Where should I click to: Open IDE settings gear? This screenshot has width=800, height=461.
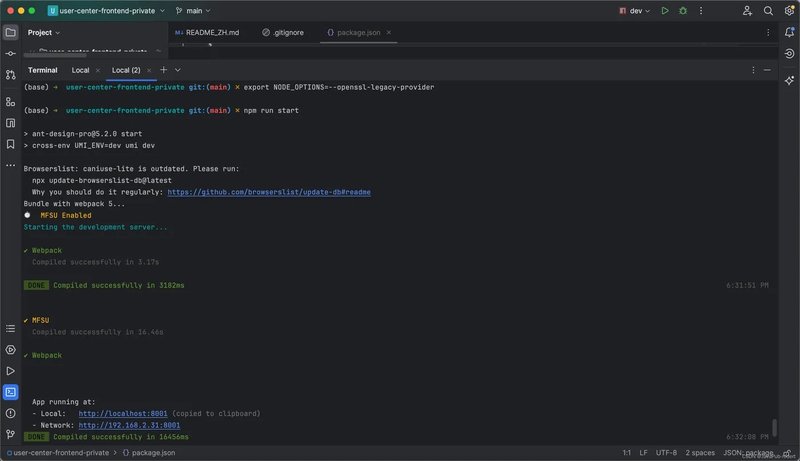coord(789,11)
